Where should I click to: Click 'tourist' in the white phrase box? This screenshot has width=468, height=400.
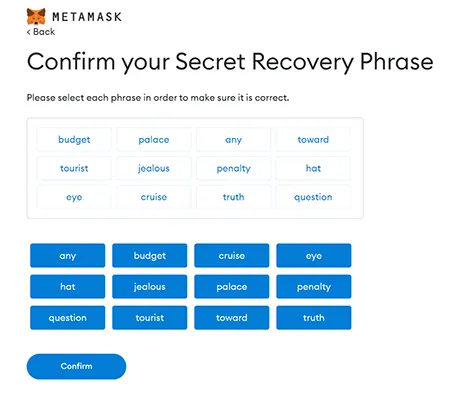tap(74, 168)
